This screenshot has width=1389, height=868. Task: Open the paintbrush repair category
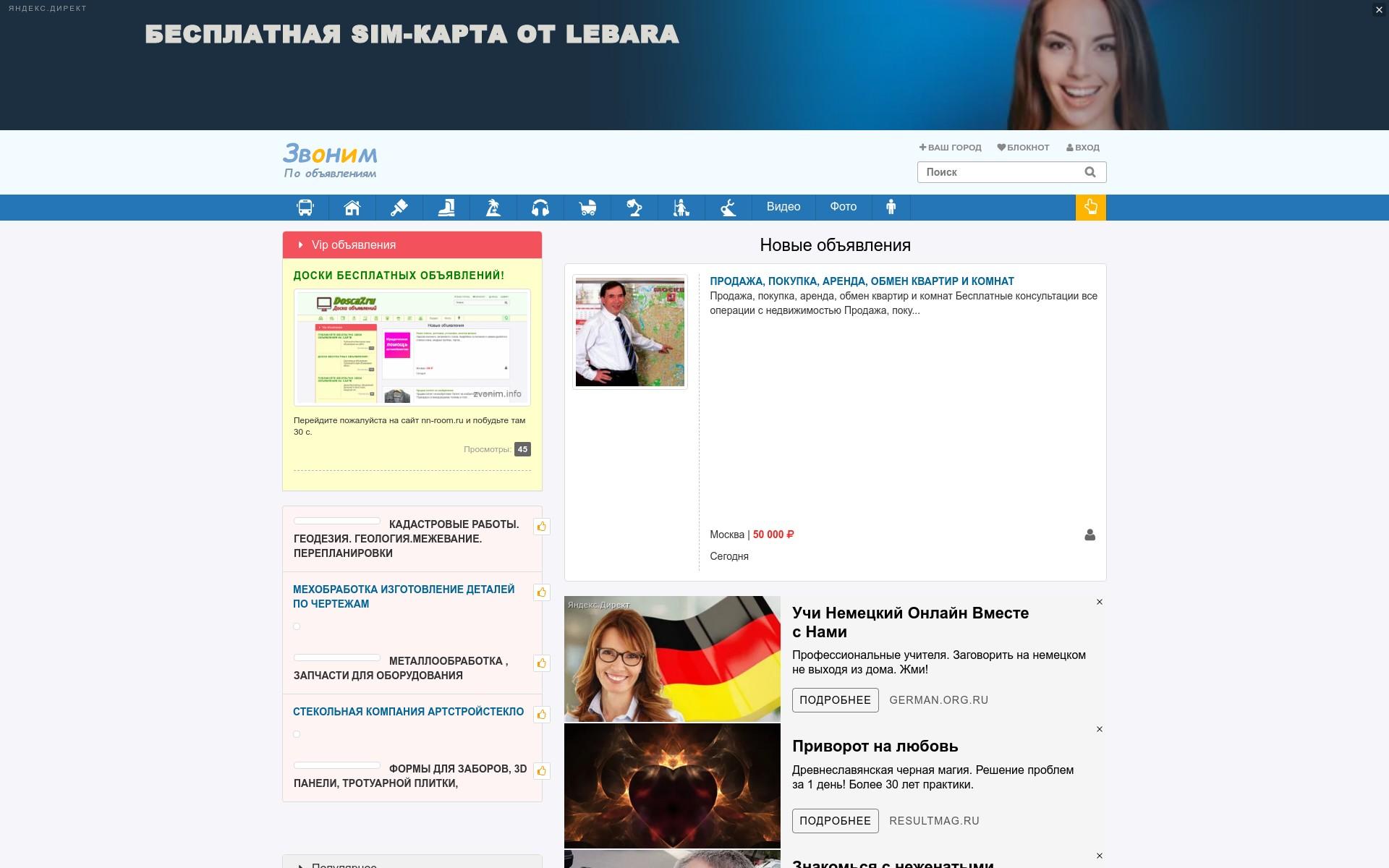tap(399, 208)
